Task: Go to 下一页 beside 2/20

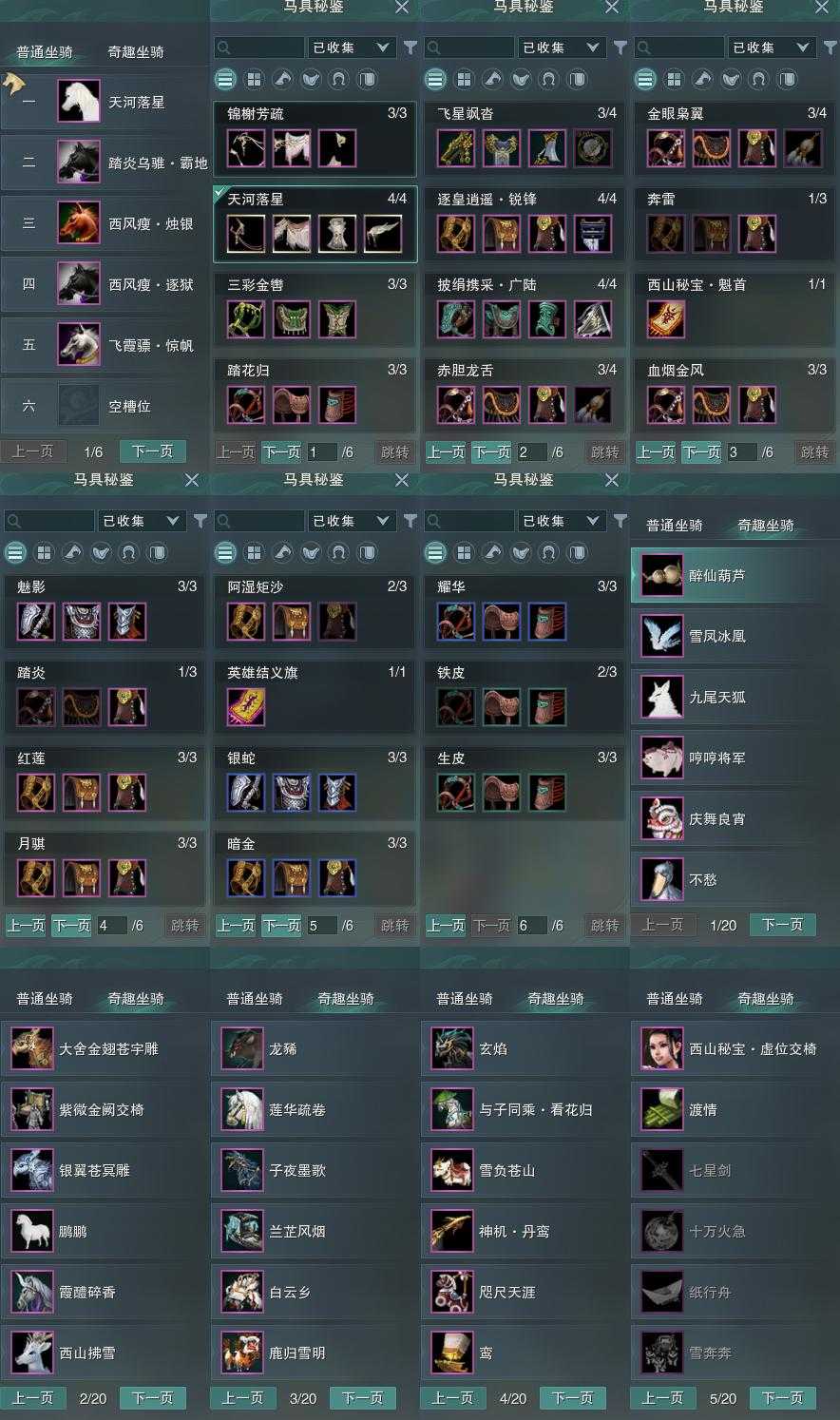Action: click(x=153, y=1398)
